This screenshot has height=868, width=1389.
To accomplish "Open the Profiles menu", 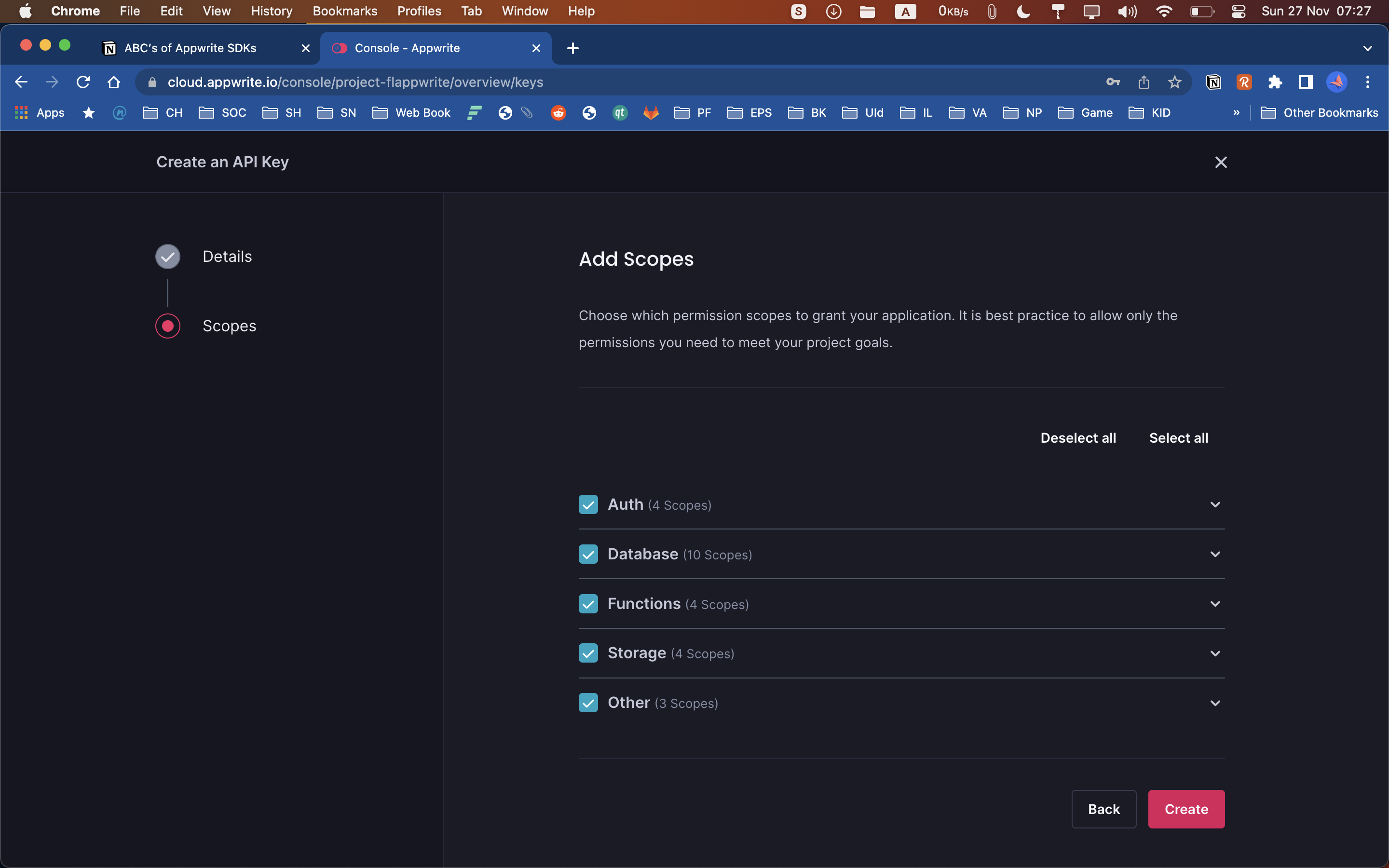I will tap(419, 11).
